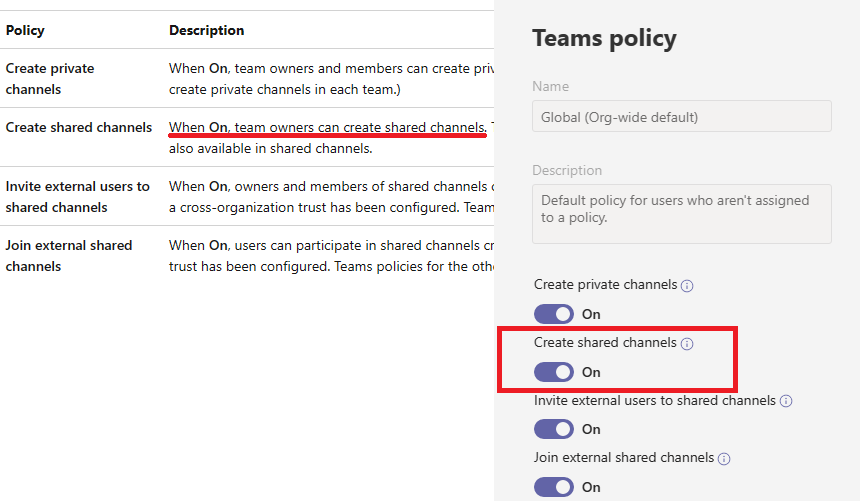Toggle Invite external users to shared channels
This screenshot has height=501, width=860.
pyautogui.click(x=554, y=429)
